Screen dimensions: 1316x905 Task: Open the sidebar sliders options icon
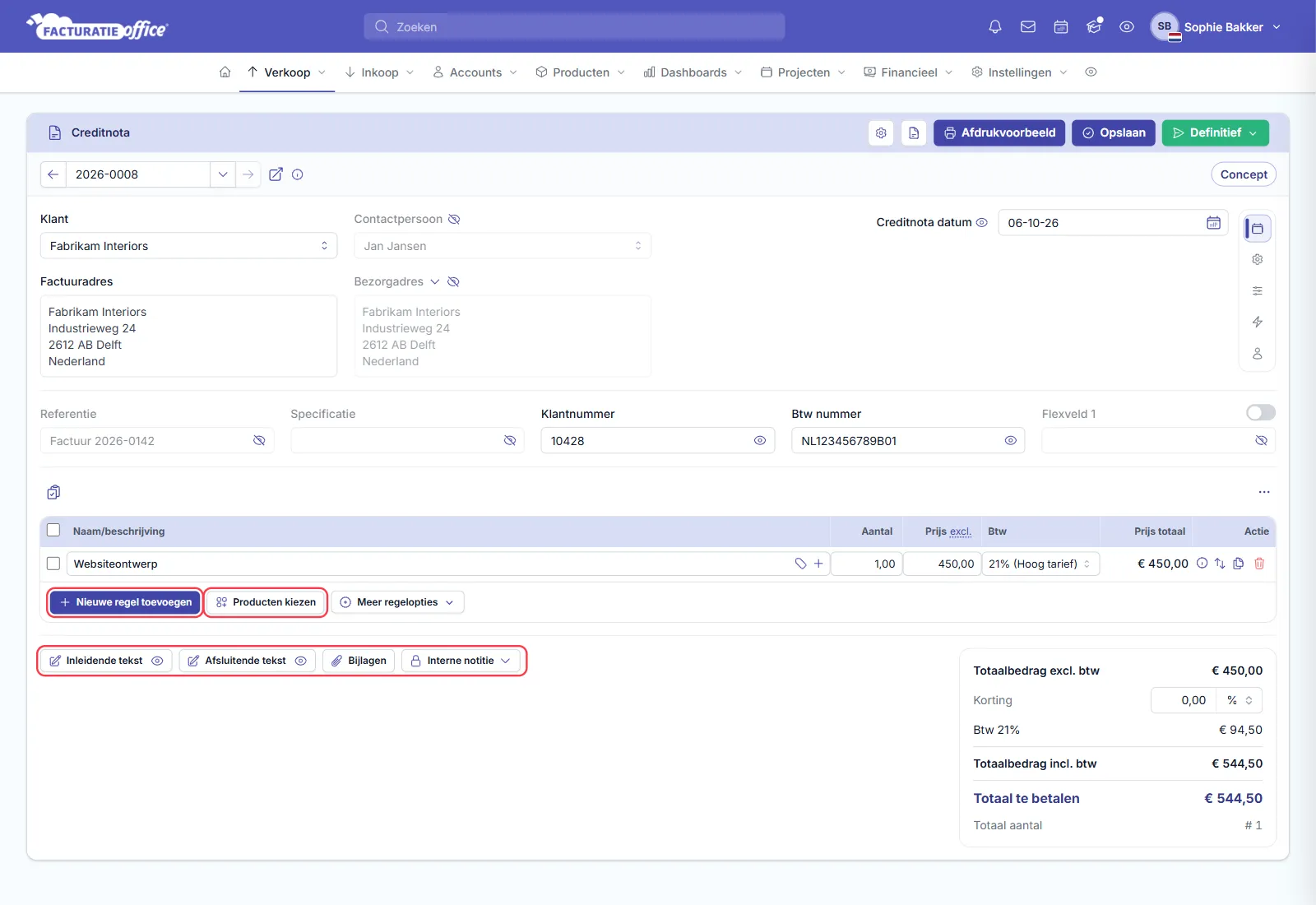click(x=1257, y=291)
